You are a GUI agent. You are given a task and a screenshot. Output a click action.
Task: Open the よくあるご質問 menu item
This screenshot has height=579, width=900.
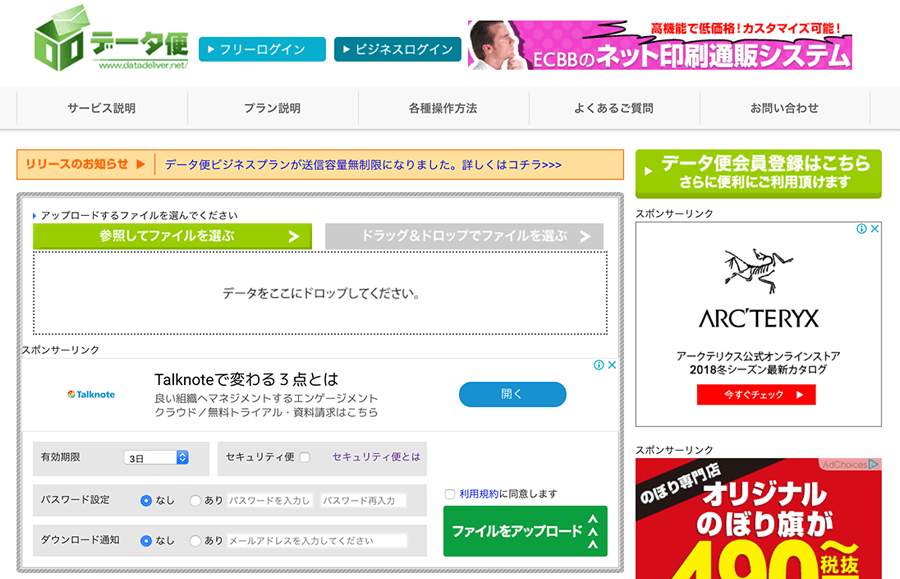tap(614, 108)
